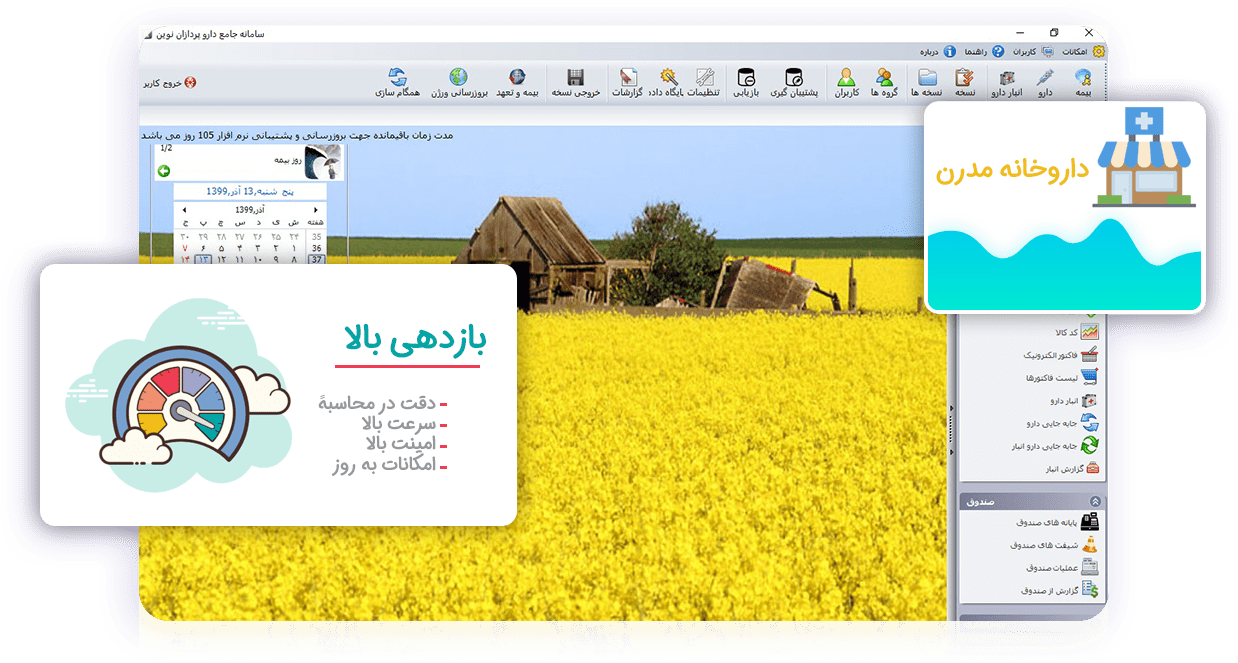This screenshot has height=663, width=1238.
Task: Open the آذر 1399 month dropdown
Action: click(250, 210)
